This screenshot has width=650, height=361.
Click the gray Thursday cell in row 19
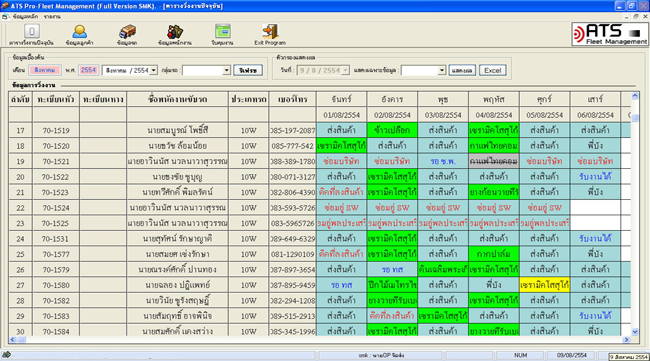(494, 161)
